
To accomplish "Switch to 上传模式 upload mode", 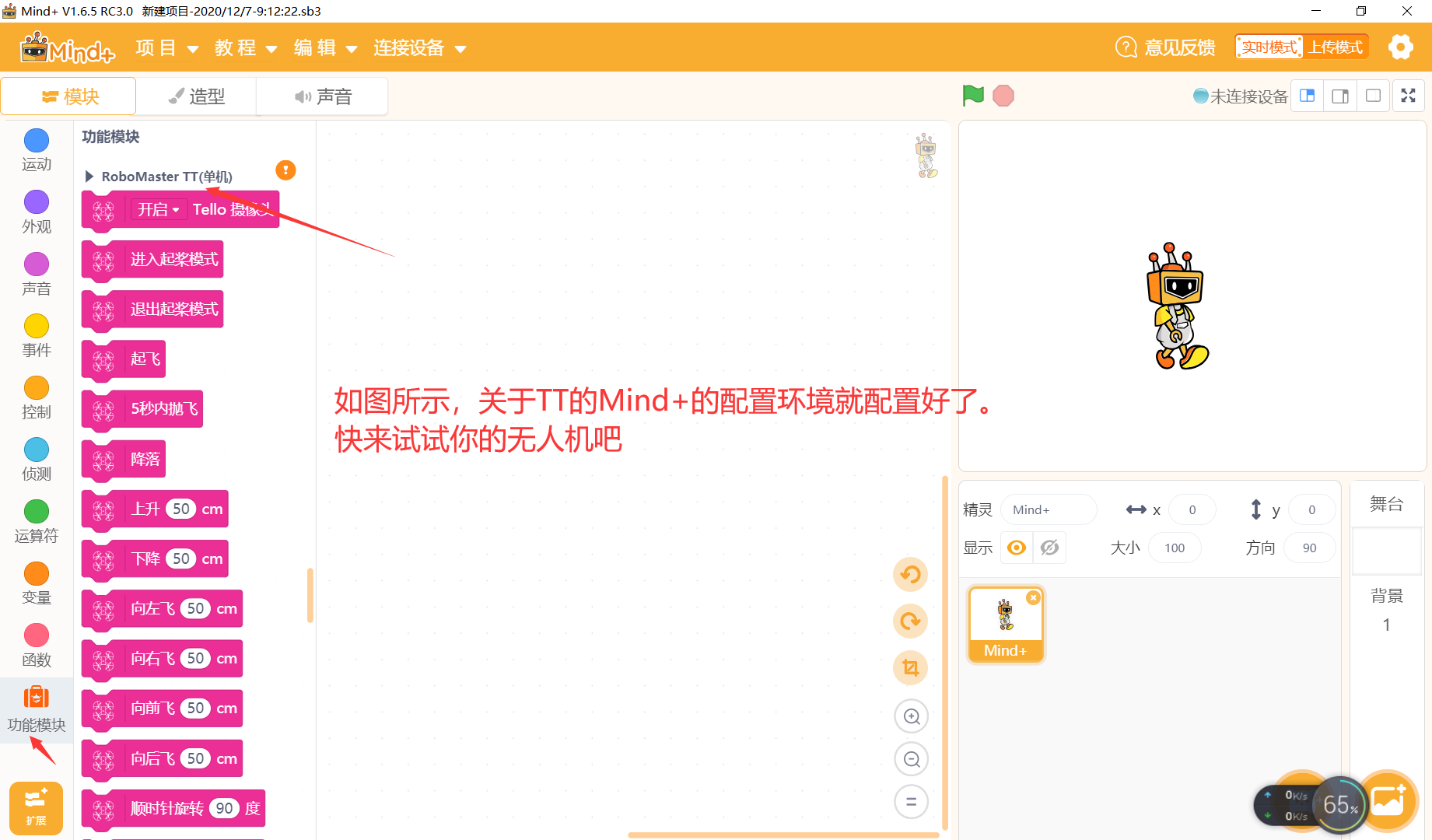I will tap(1336, 47).
